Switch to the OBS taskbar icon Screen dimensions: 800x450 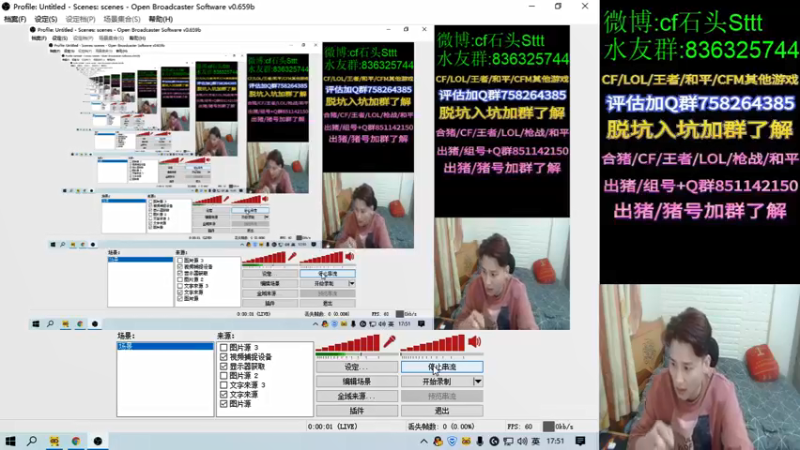click(97, 441)
